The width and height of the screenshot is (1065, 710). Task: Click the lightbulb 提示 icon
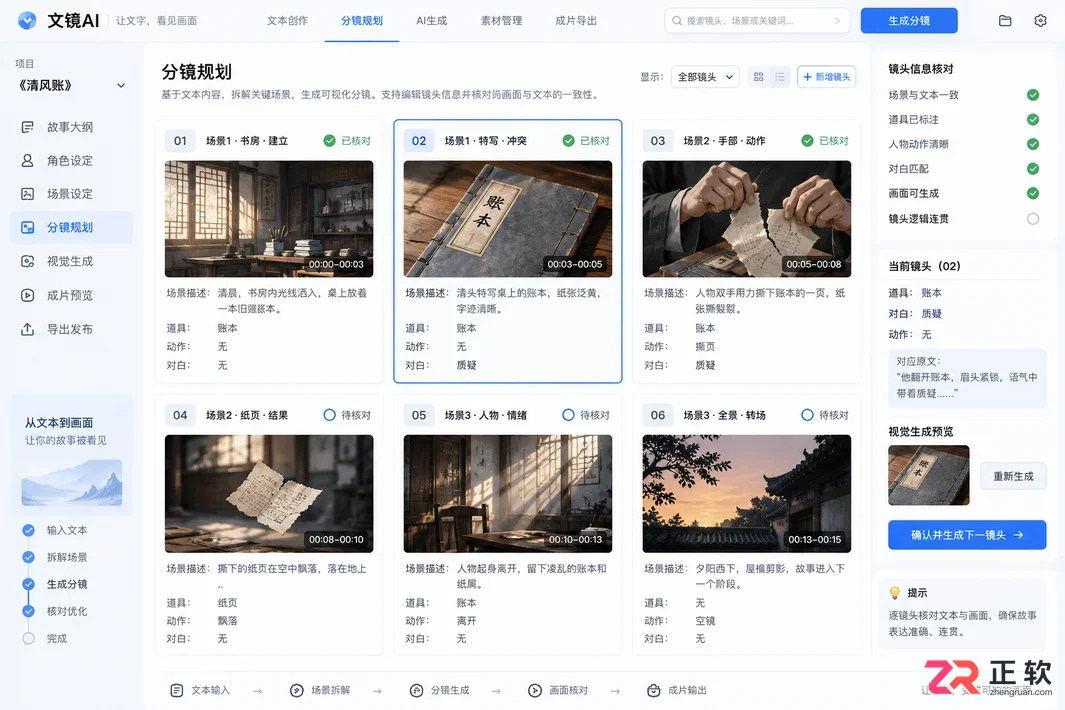[895, 592]
